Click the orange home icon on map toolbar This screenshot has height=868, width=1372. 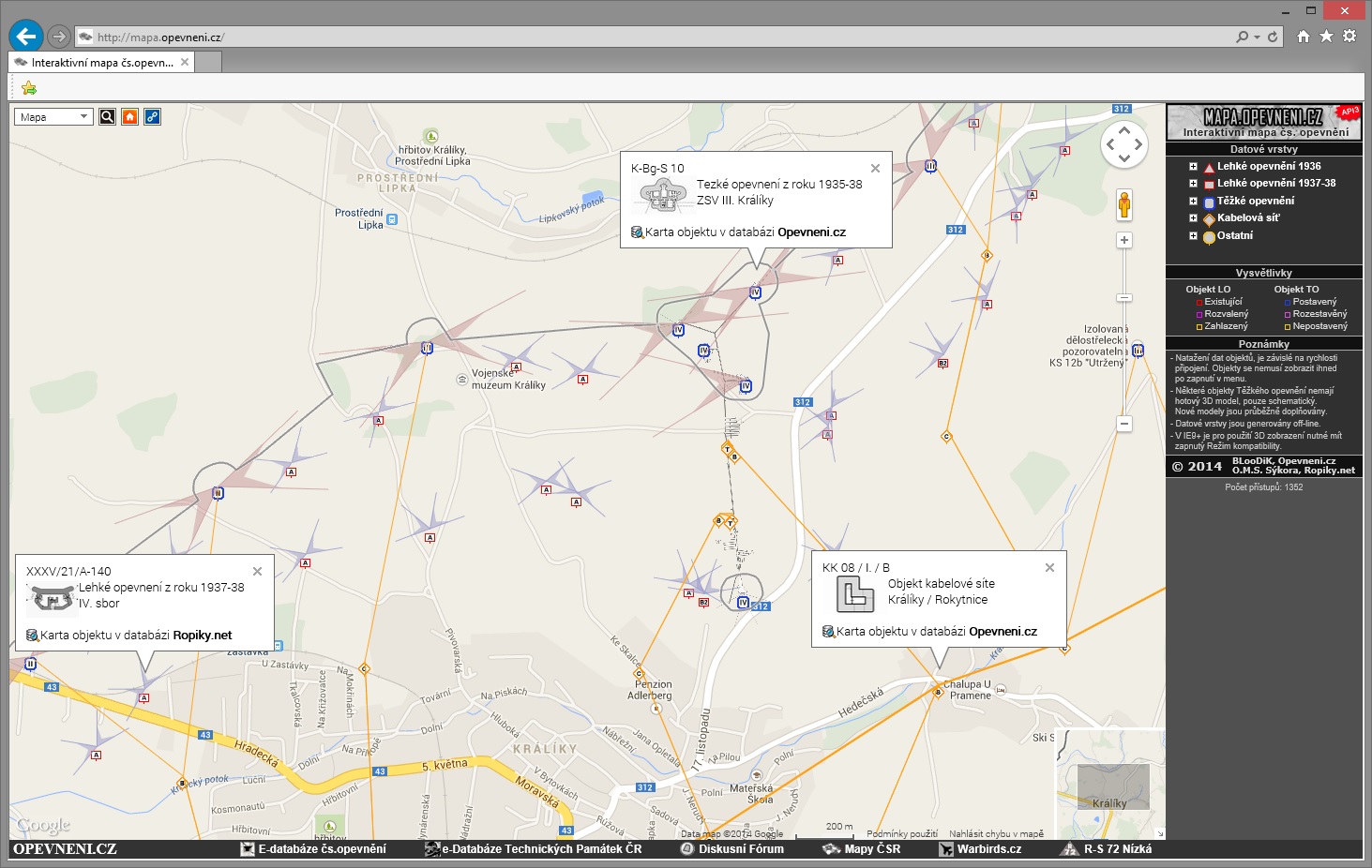[129, 117]
